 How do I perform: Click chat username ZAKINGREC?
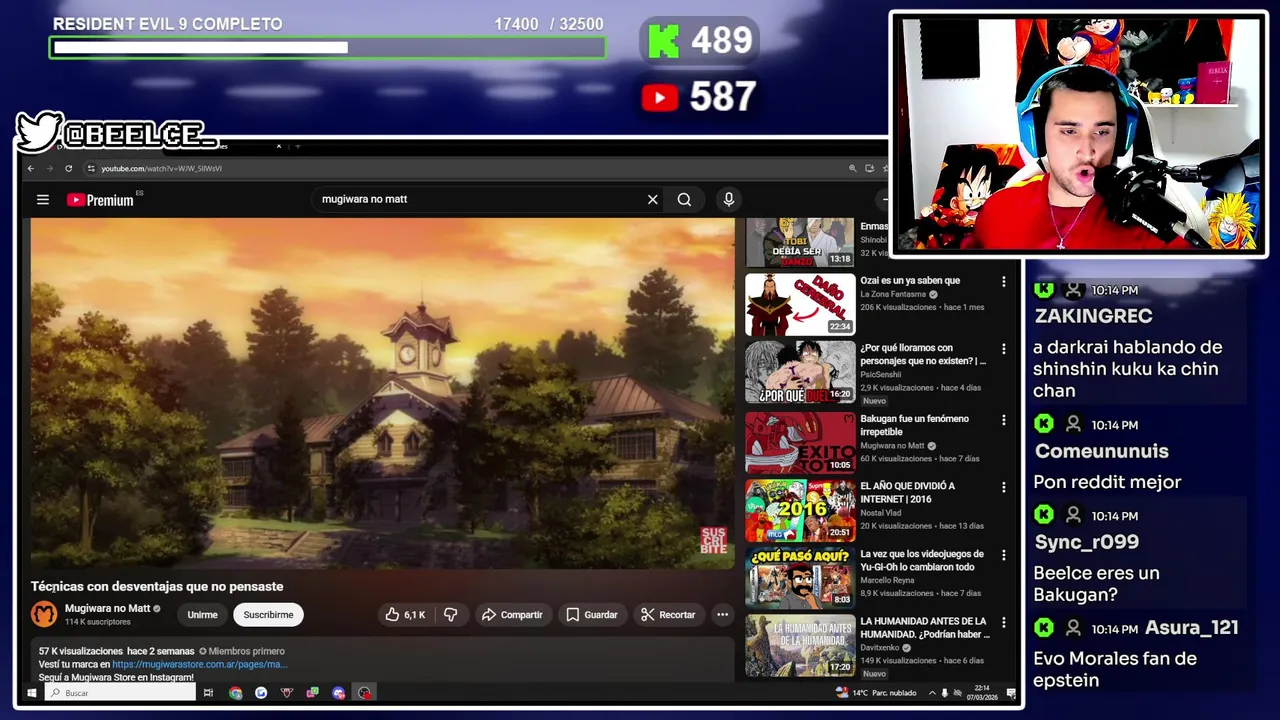[1093, 316]
